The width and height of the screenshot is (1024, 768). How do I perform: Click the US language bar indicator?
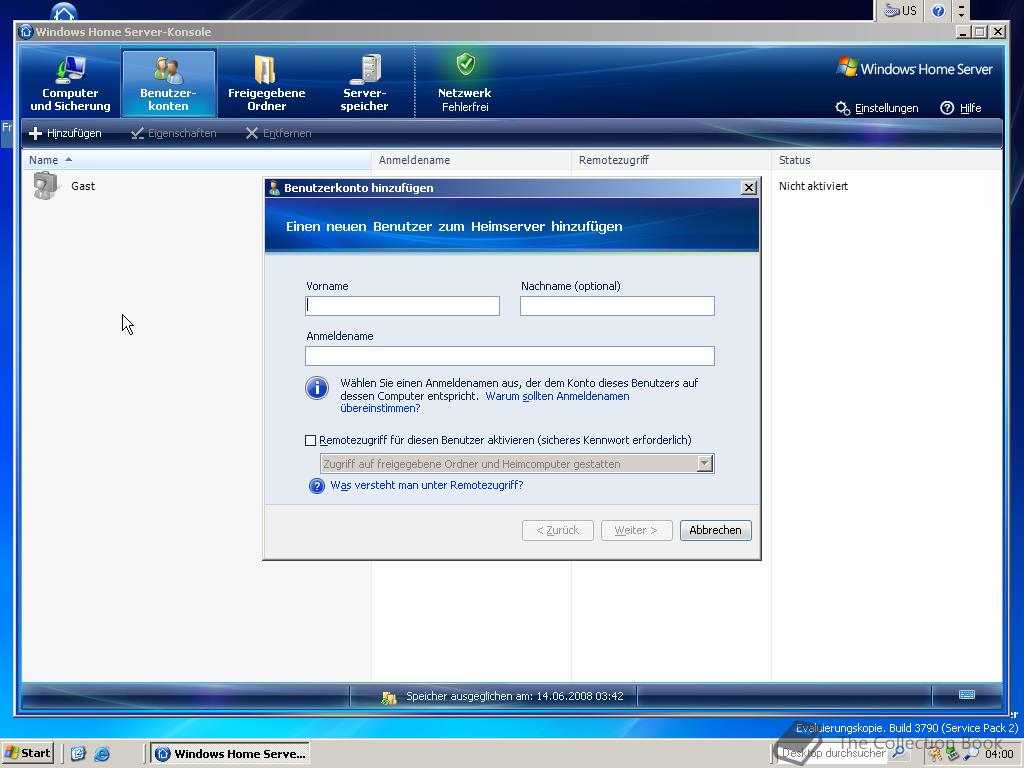coord(900,10)
